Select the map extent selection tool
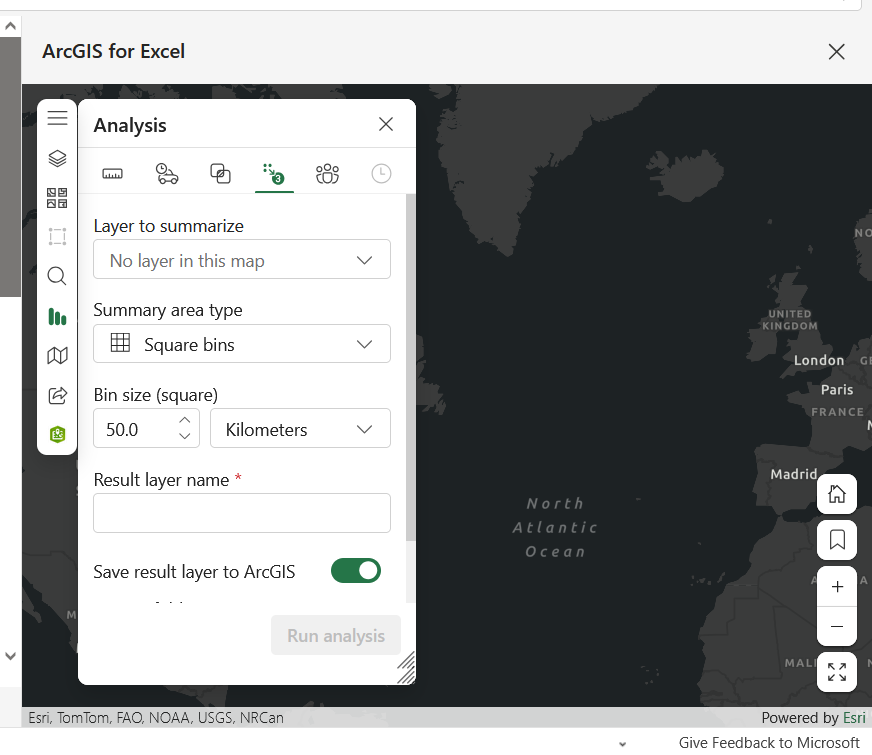 (x=57, y=236)
